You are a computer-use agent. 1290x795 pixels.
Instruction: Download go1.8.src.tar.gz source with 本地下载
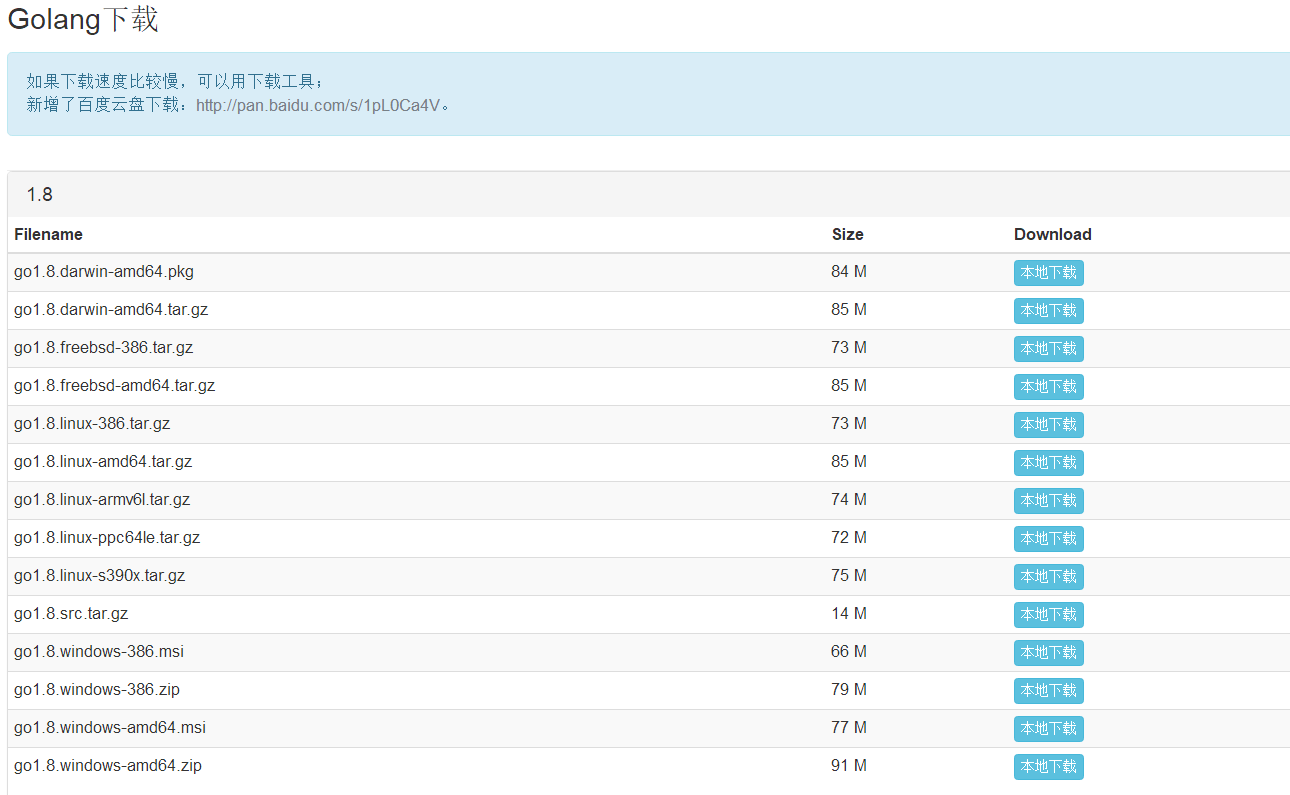1048,615
